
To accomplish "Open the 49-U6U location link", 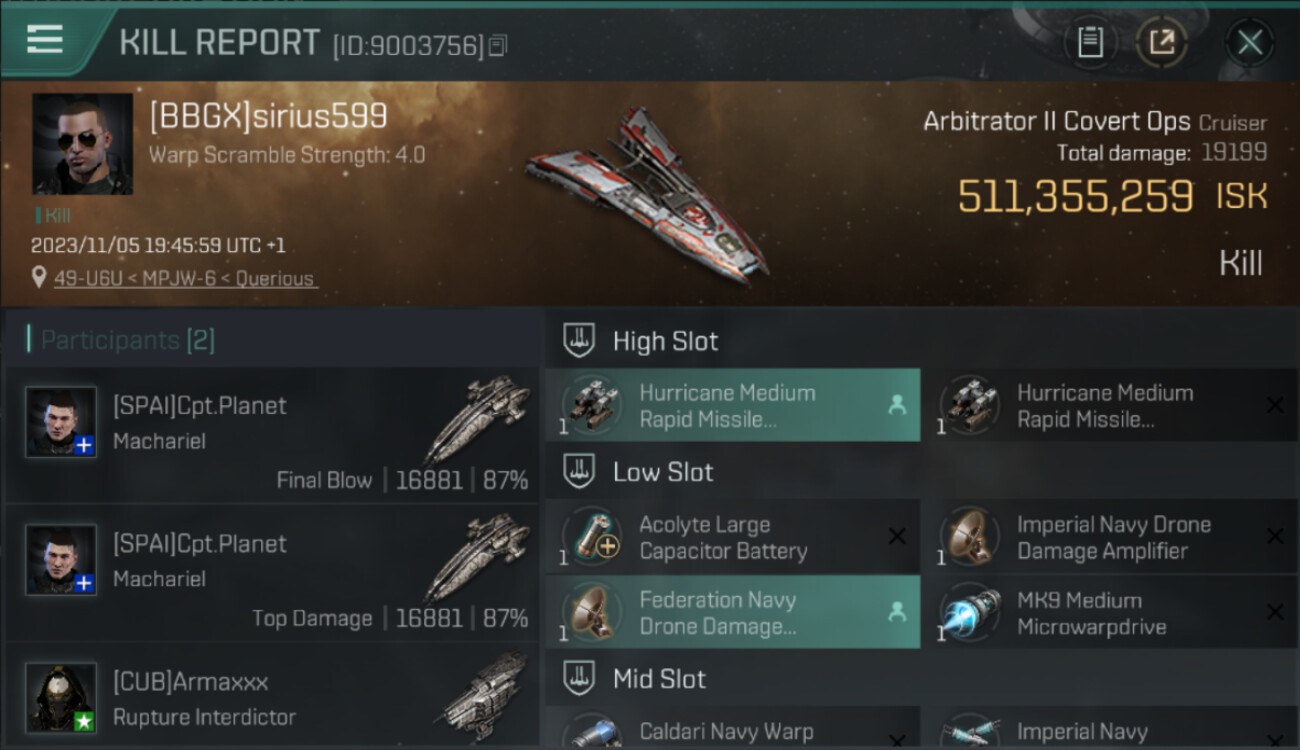I will click(x=174, y=279).
